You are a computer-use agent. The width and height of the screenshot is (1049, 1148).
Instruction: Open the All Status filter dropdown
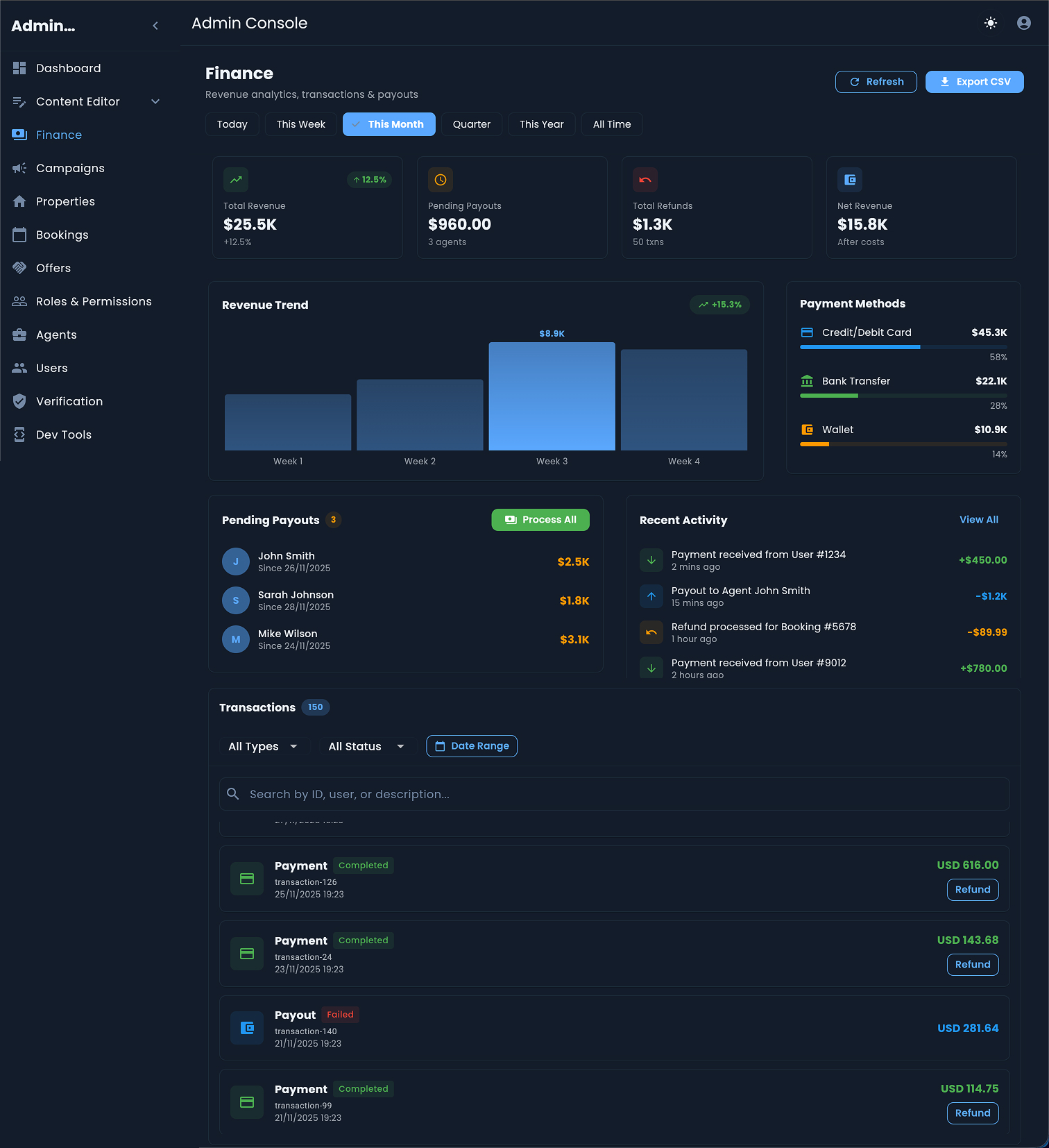[366, 746]
